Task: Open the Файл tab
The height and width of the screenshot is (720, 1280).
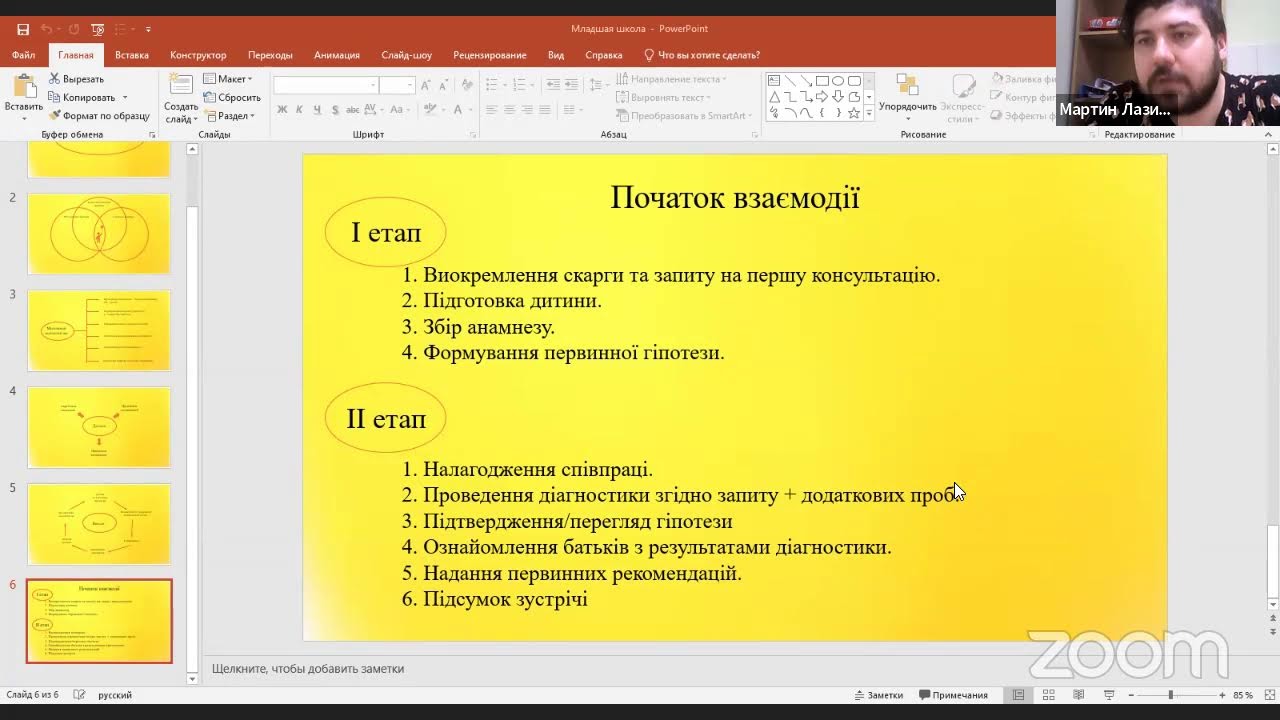Action: pyautogui.click(x=23, y=55)
